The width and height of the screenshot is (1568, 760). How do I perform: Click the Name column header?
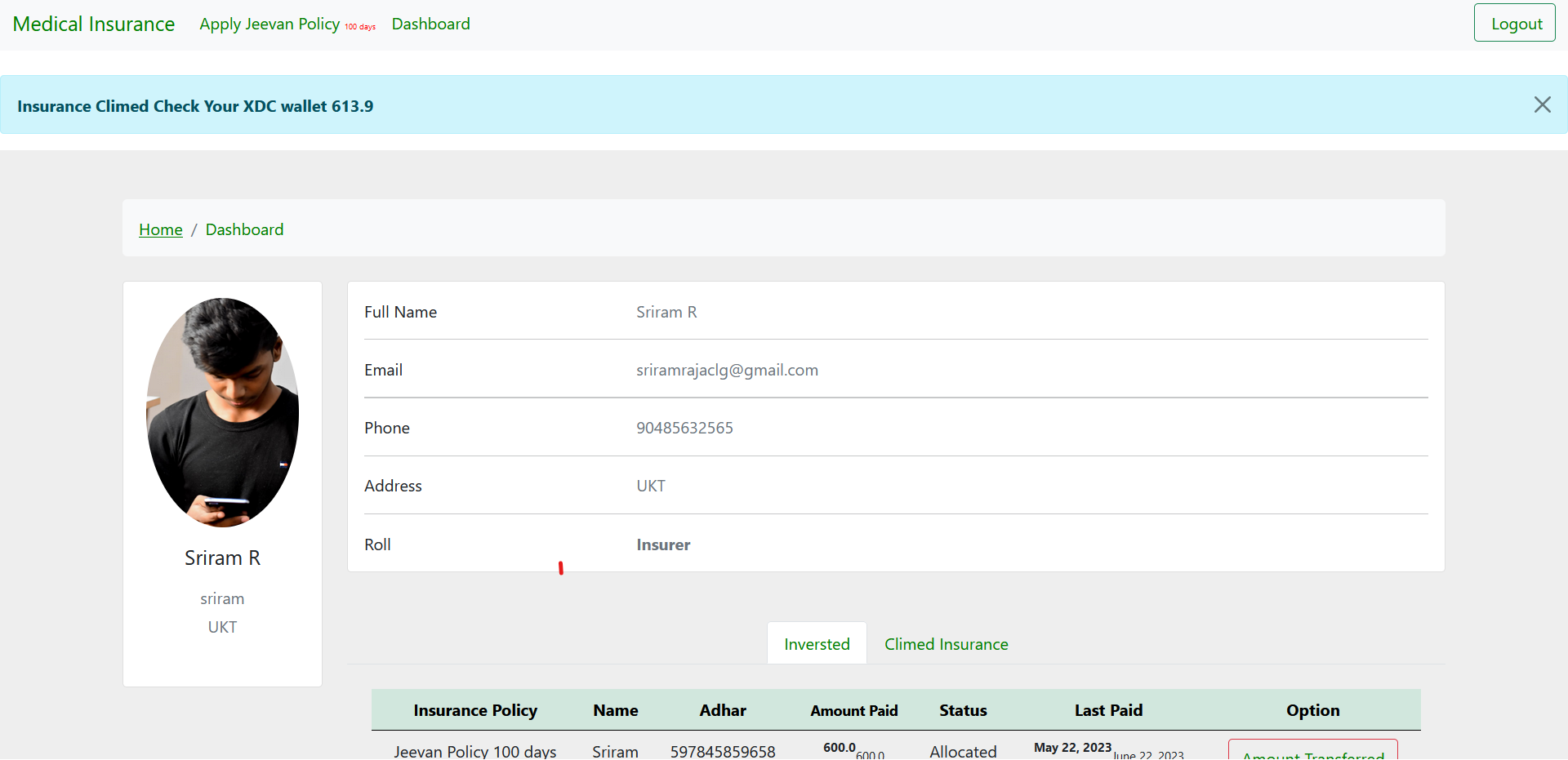click(616, 710)
